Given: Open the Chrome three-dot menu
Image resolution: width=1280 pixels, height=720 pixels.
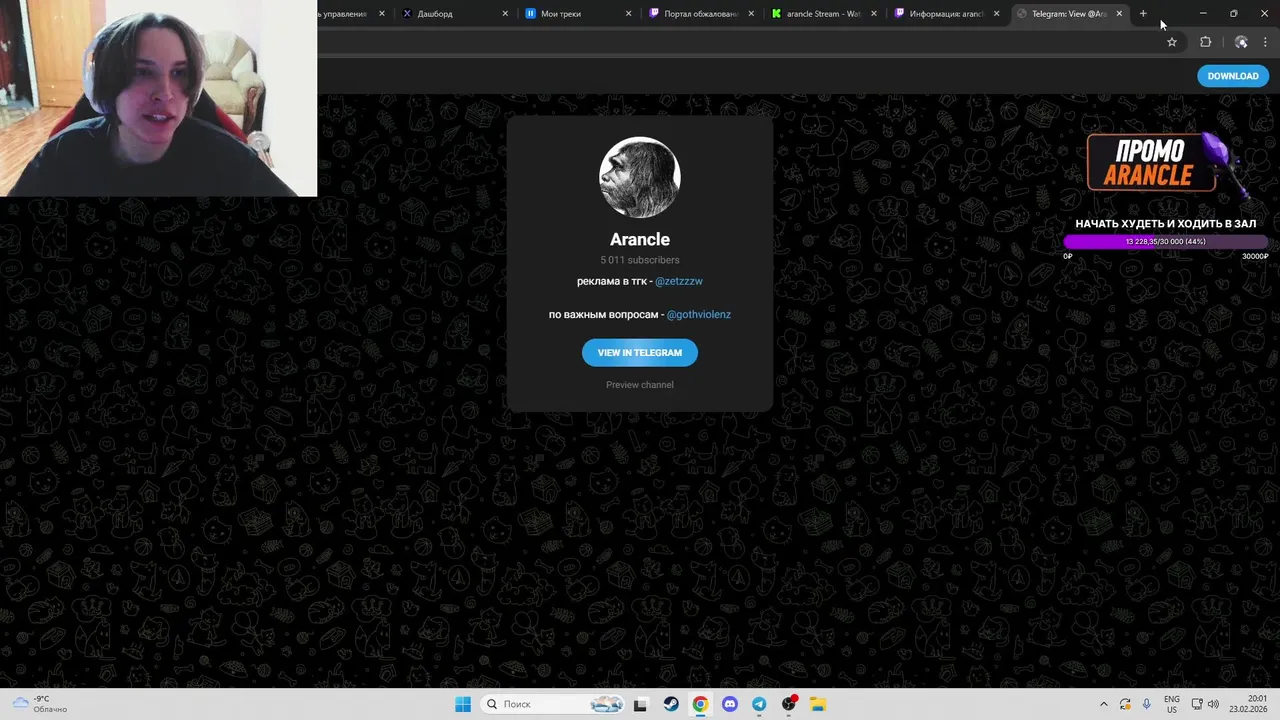Looking at the screenshot, I should [x=1265, y=42].
